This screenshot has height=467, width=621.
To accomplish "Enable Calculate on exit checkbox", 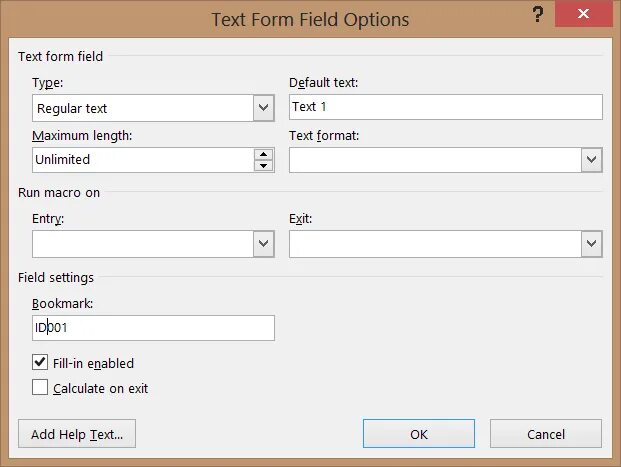I will pyautogui.click(x=41, y=387).
